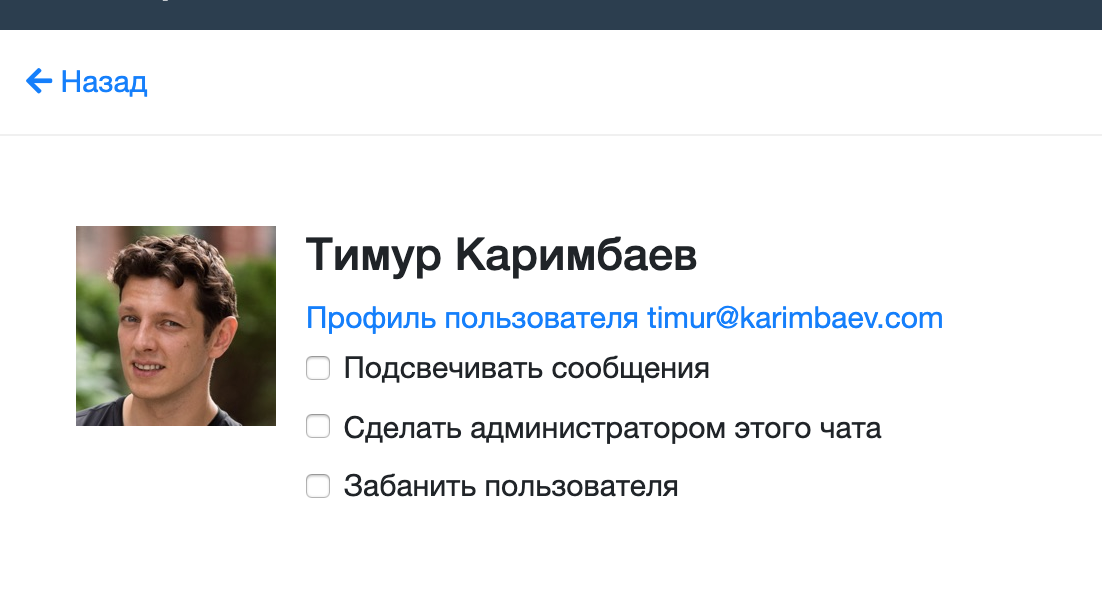The width and height of the screenshot is (1102, 592).
Task: Select the "Тимур Каримбаев" name heading
Action: (501, 255)
